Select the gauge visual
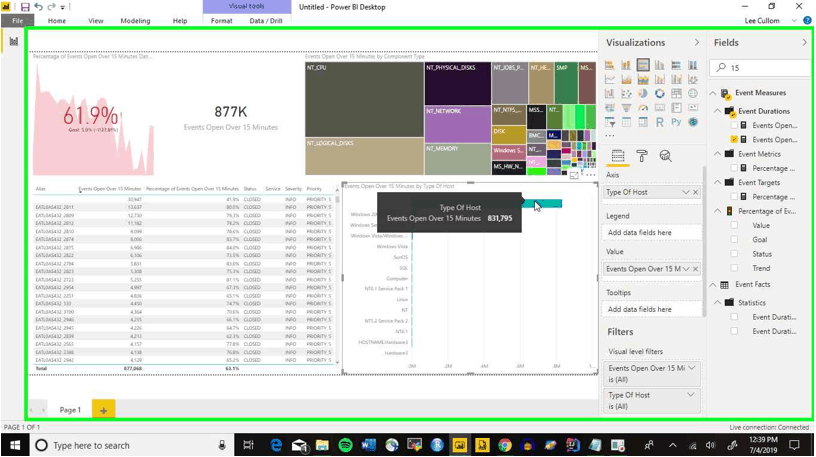Viewport: 816px width, 457px height. click(643, 108)
